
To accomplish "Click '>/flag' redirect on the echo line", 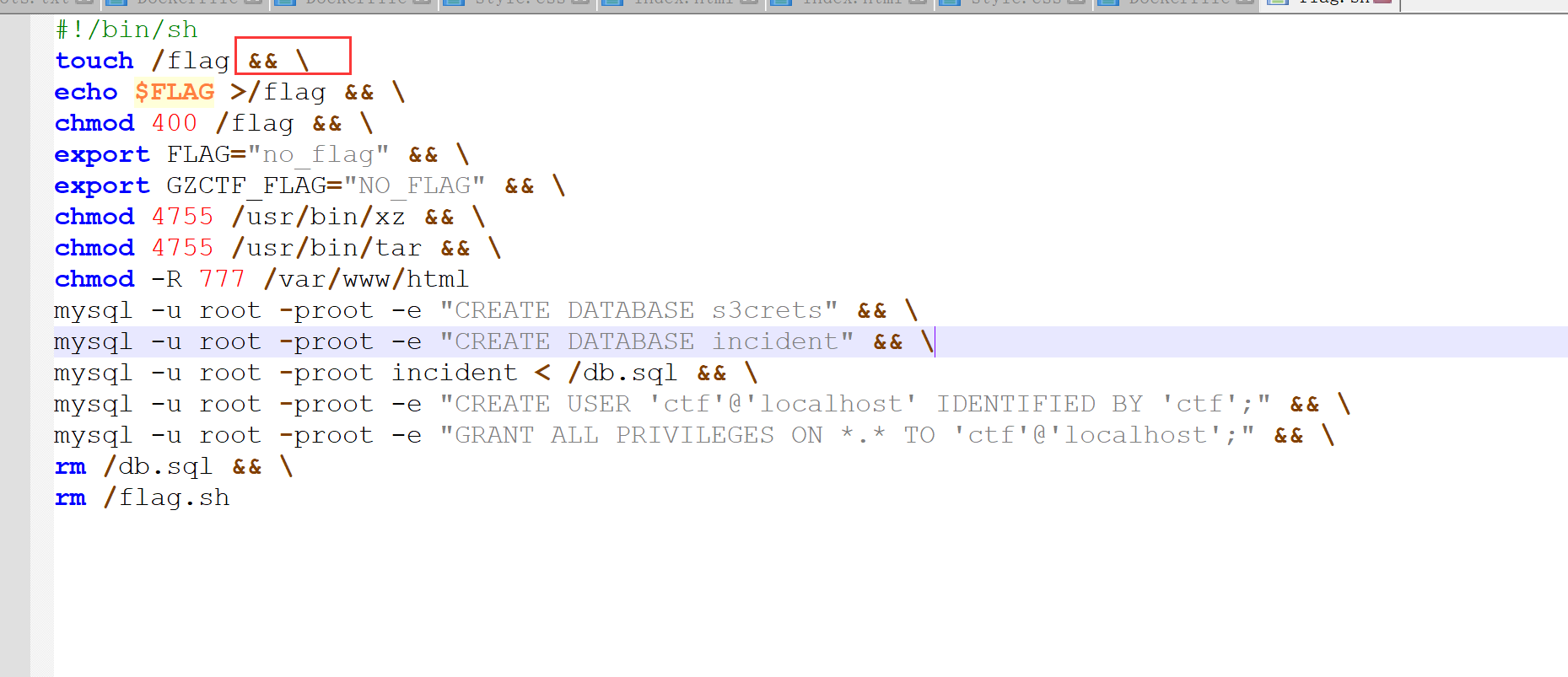I will point(278,92).
